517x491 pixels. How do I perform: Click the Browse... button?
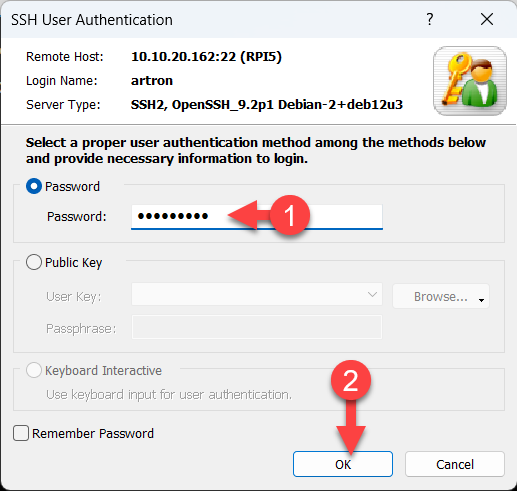[x=441, y=296]
